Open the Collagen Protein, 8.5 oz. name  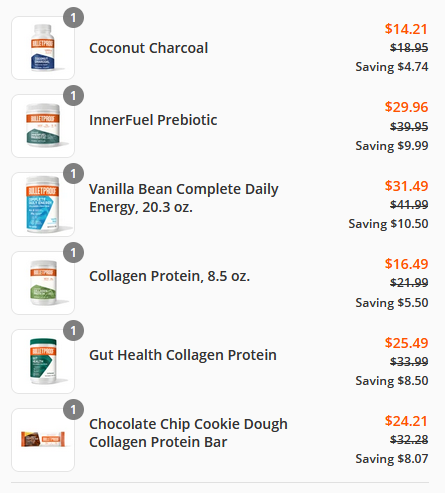coord(169,276)
